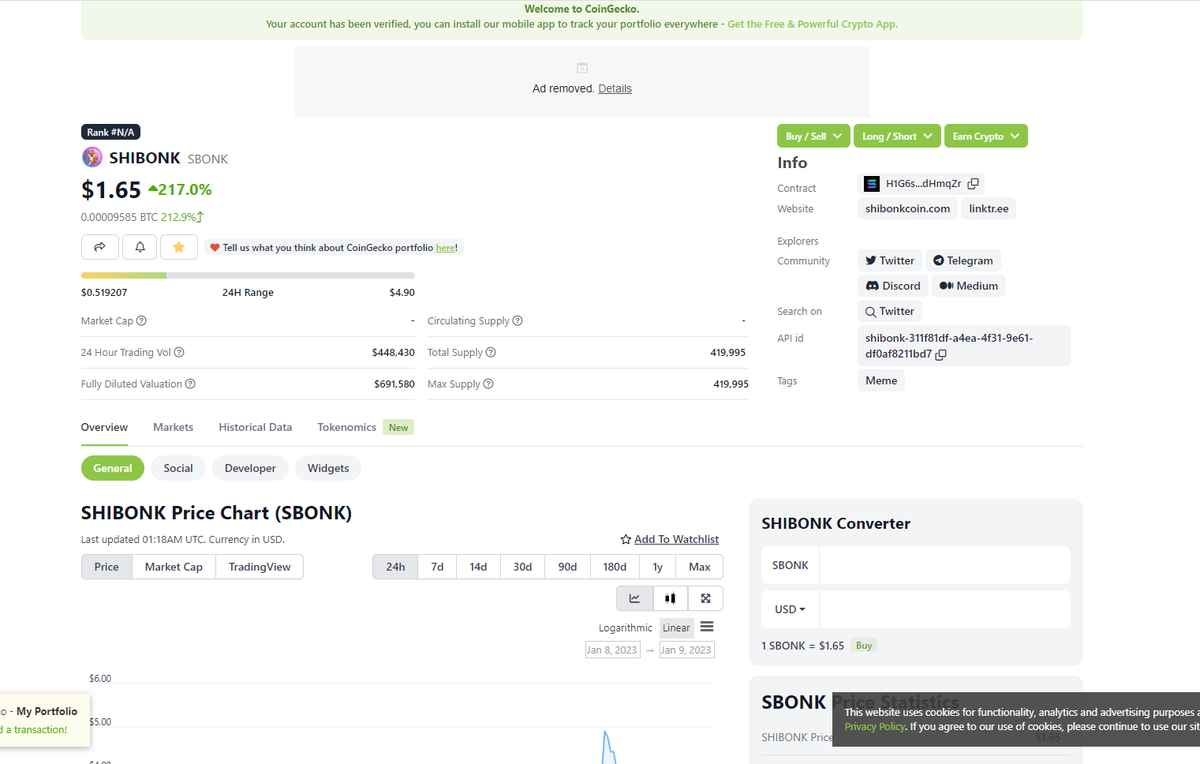This screenshot has width=1200, height=764.
Task: Open the USD currency dropdown in converter
Action: 790,609
